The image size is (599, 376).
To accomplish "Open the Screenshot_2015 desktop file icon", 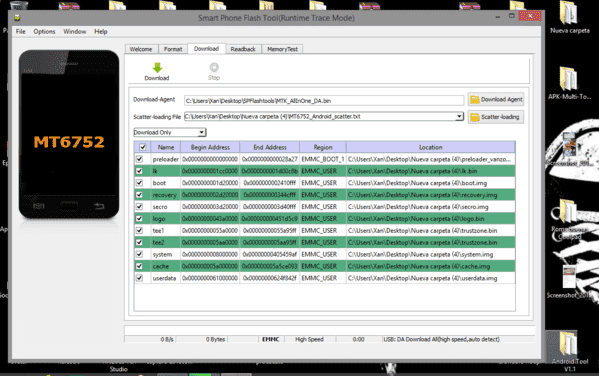I will tap(569, 282).
